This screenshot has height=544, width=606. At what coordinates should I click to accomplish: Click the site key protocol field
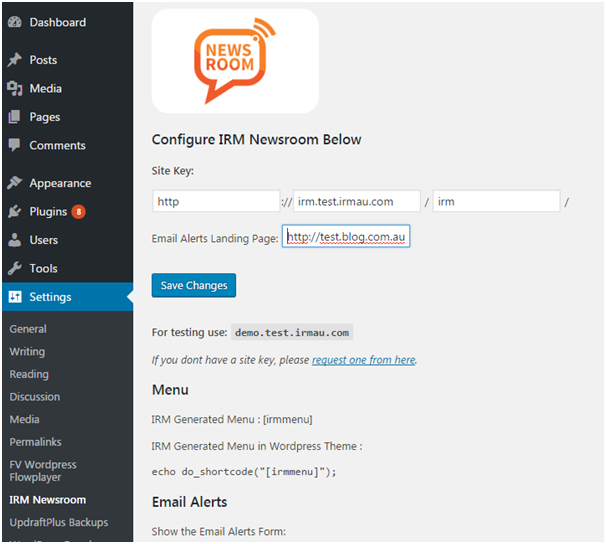click(216, 202)
